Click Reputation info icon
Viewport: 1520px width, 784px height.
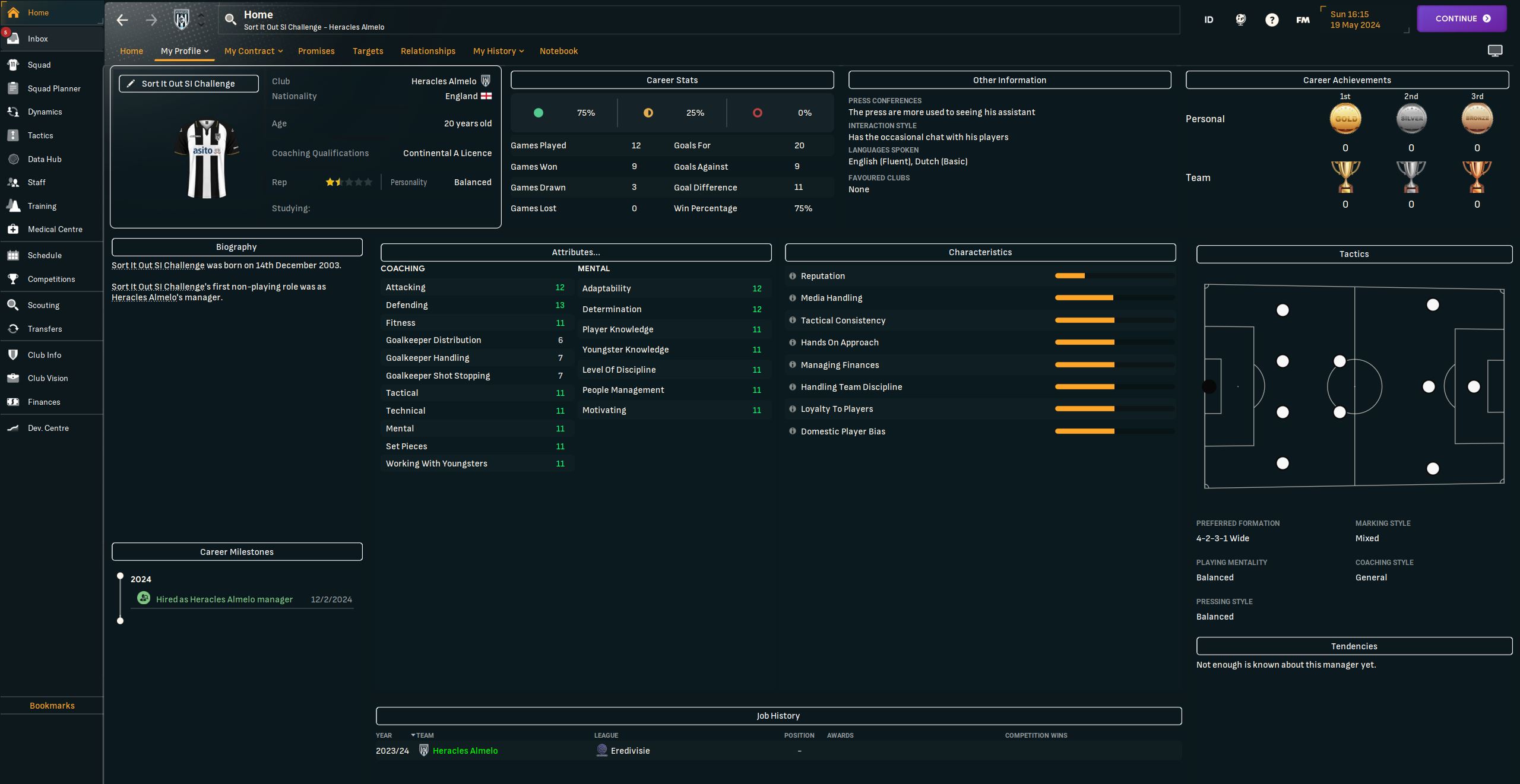(x=792, y=276)
